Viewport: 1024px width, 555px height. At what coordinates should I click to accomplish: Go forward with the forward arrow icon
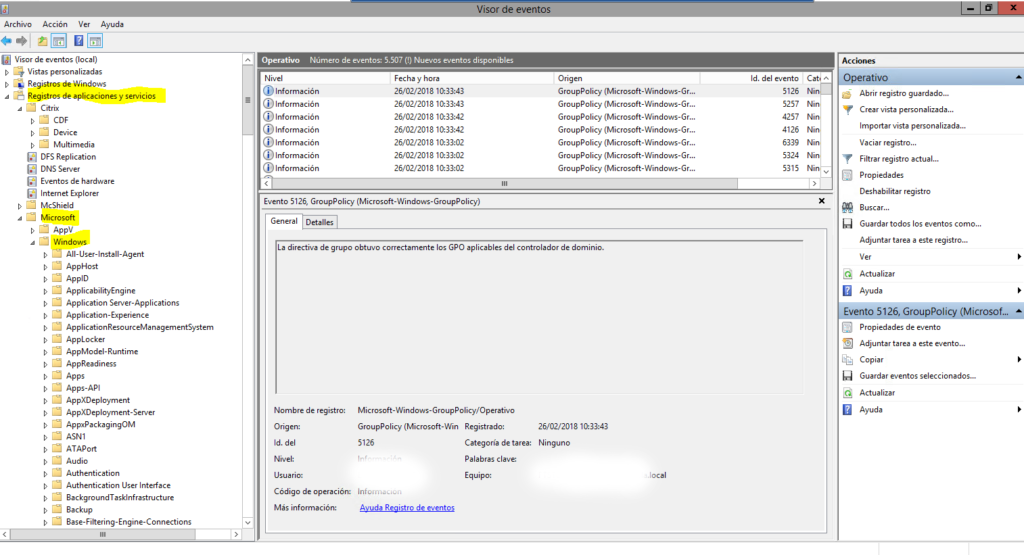[x=22, y=41]
